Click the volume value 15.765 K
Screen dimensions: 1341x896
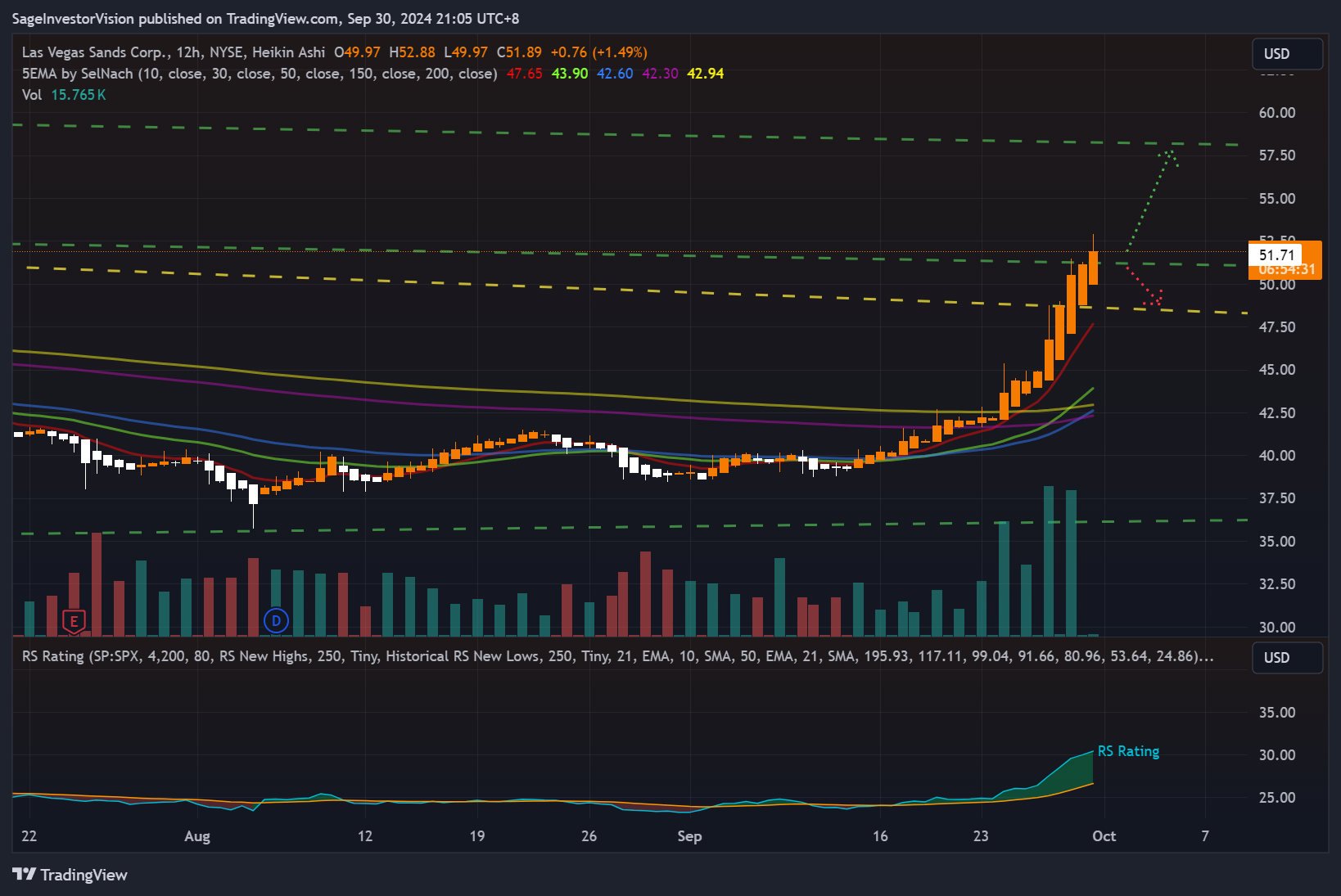point(79,95)
